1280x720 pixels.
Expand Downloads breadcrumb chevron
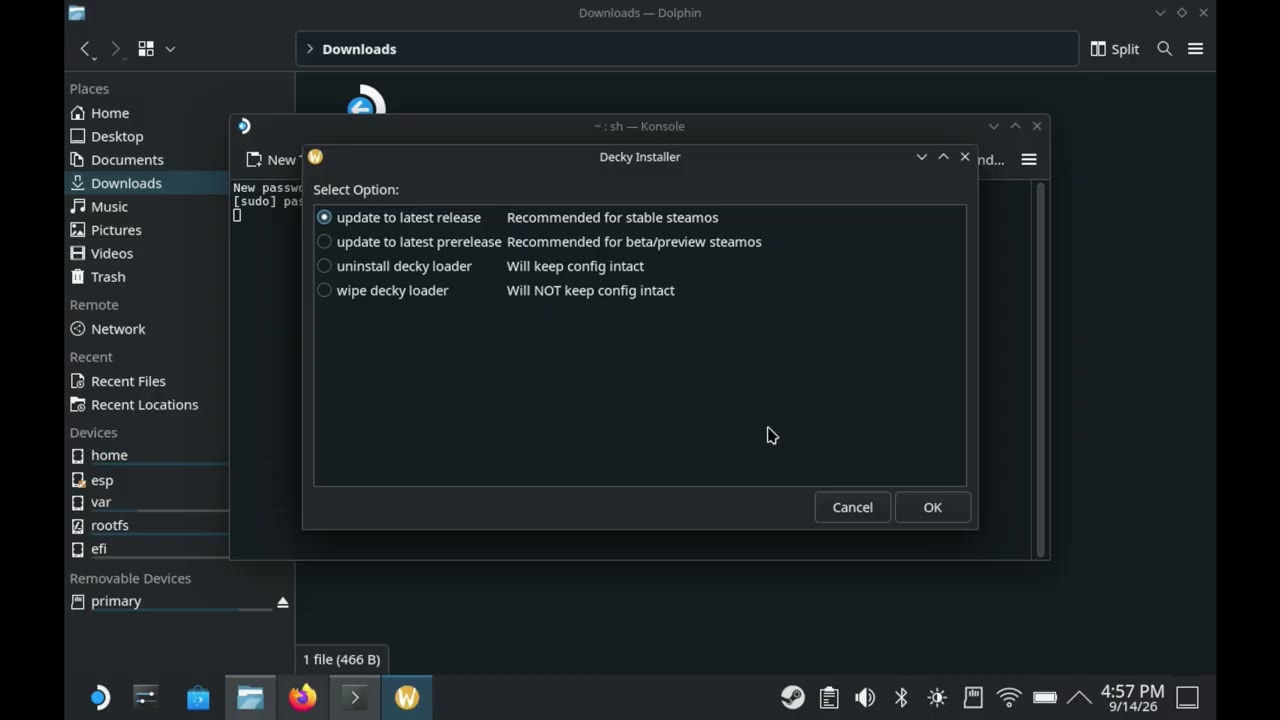click(309, 49)
